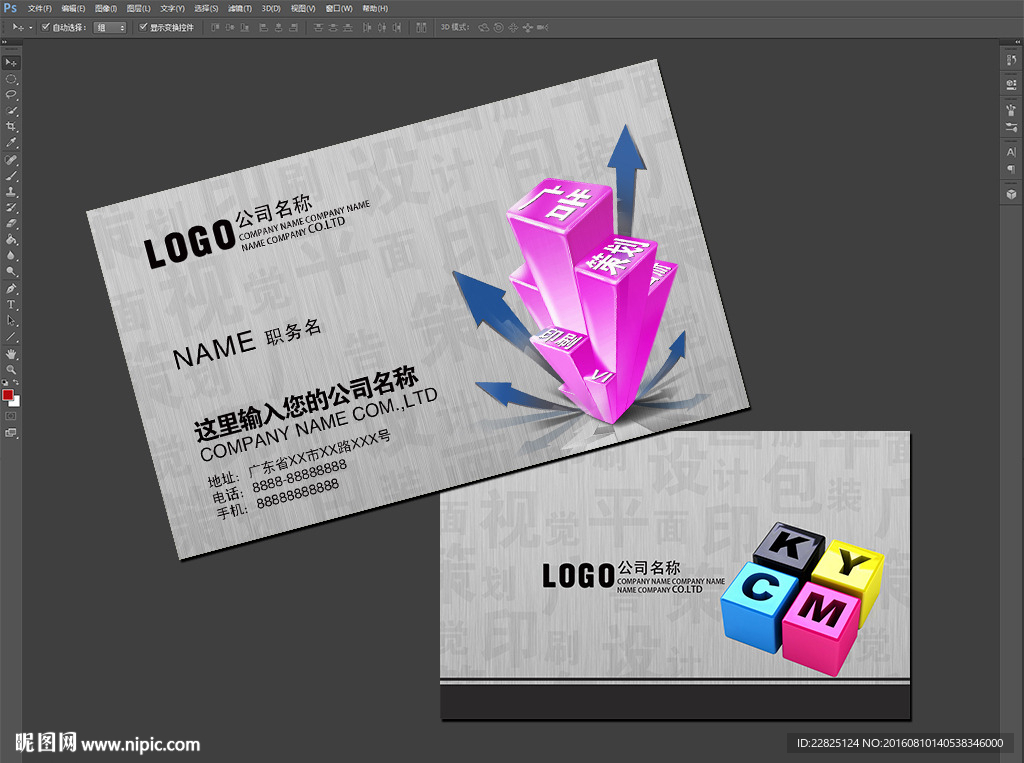Open the Paragraph panel icon
The image size is (1024, 763).
(1012, 169)
